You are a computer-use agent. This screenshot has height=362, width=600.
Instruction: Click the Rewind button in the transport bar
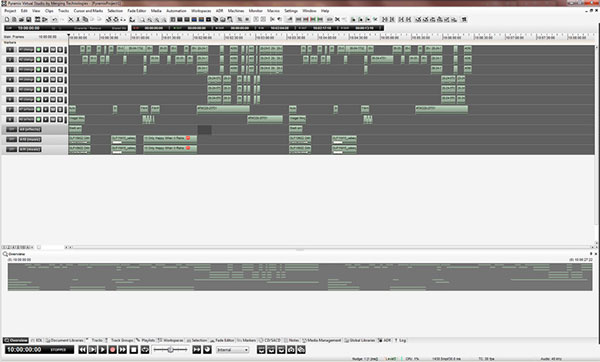click(x=83, y=349)
